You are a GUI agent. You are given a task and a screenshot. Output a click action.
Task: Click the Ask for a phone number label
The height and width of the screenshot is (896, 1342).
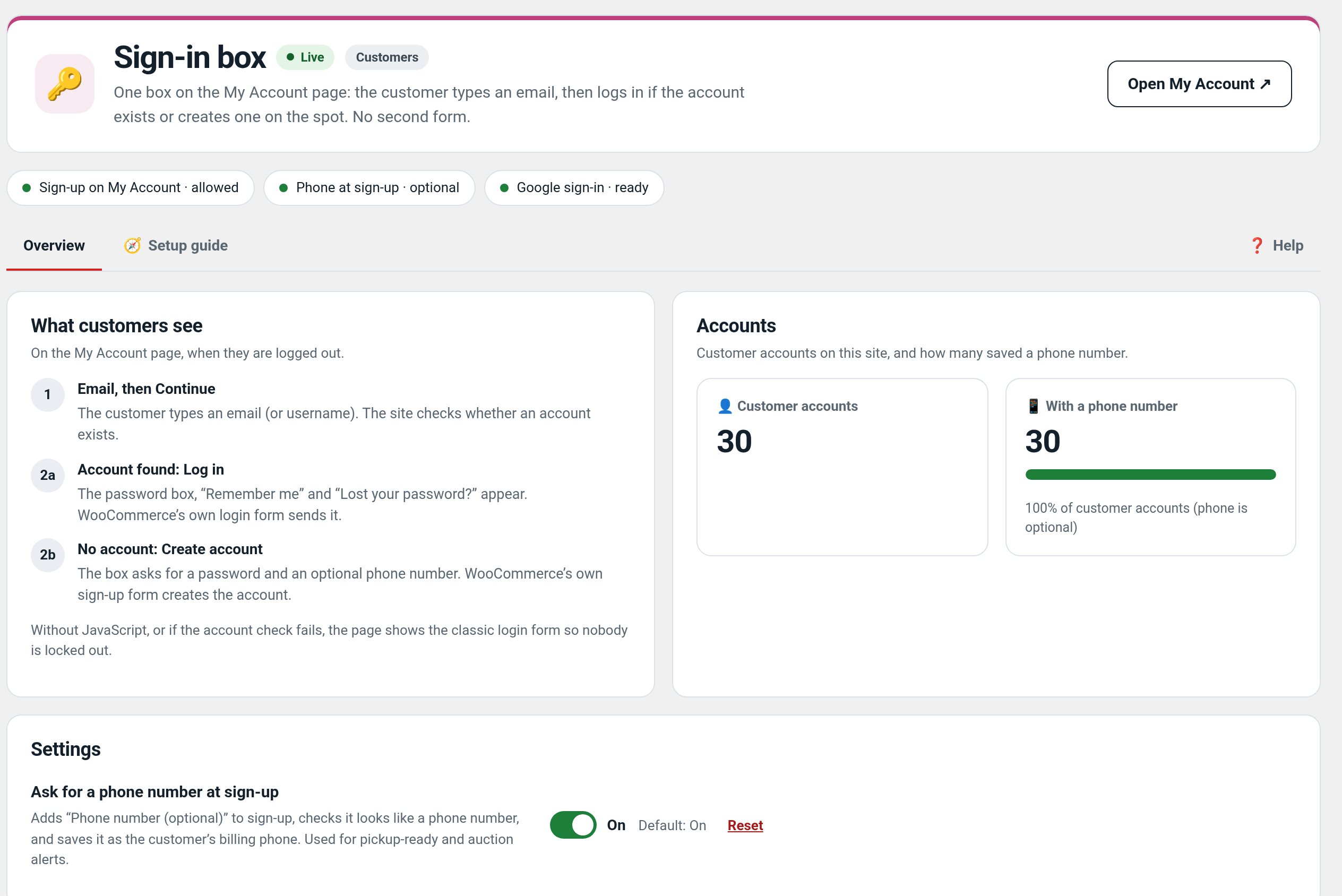pyautogui.click(x=155, y=792)
